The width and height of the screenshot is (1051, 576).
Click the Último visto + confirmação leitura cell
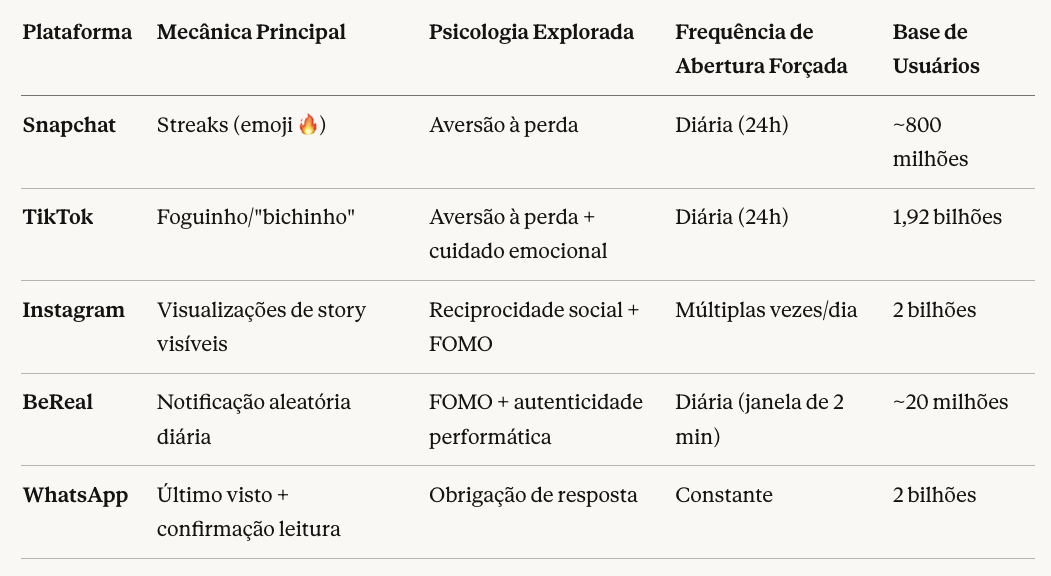(248, 512)
